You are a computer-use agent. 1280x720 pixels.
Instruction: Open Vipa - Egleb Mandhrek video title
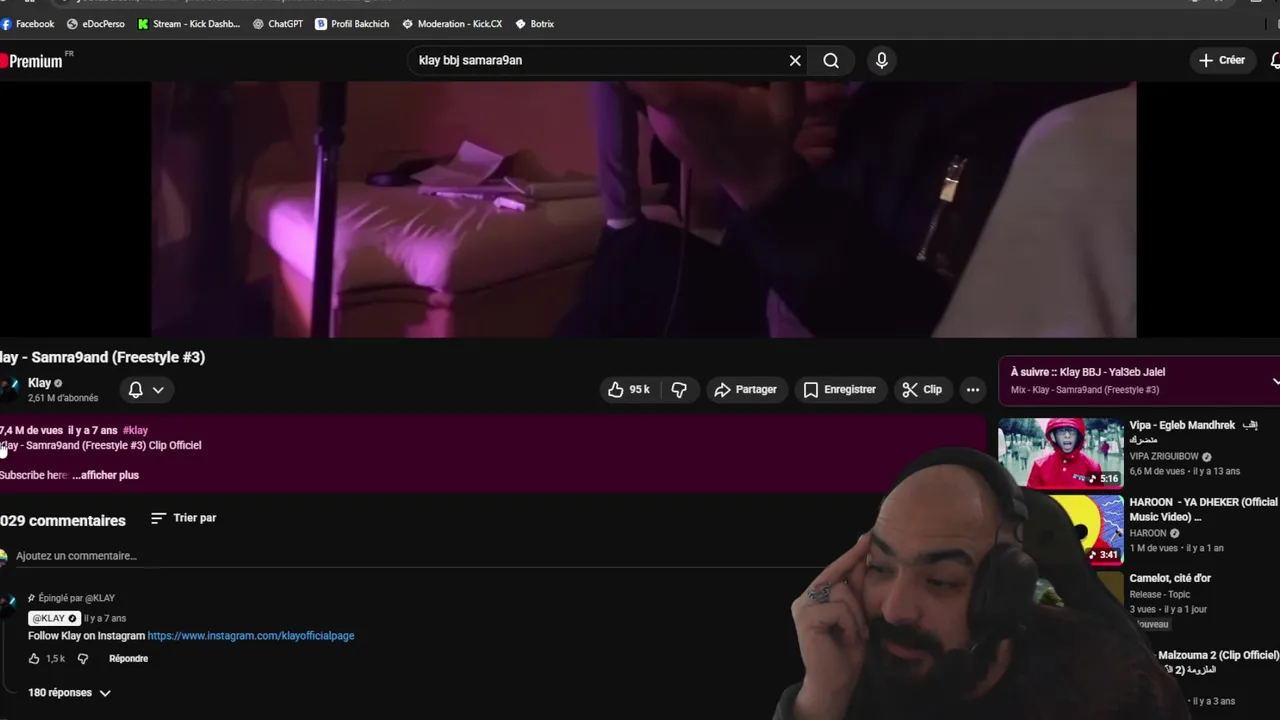click(1193, 432)
